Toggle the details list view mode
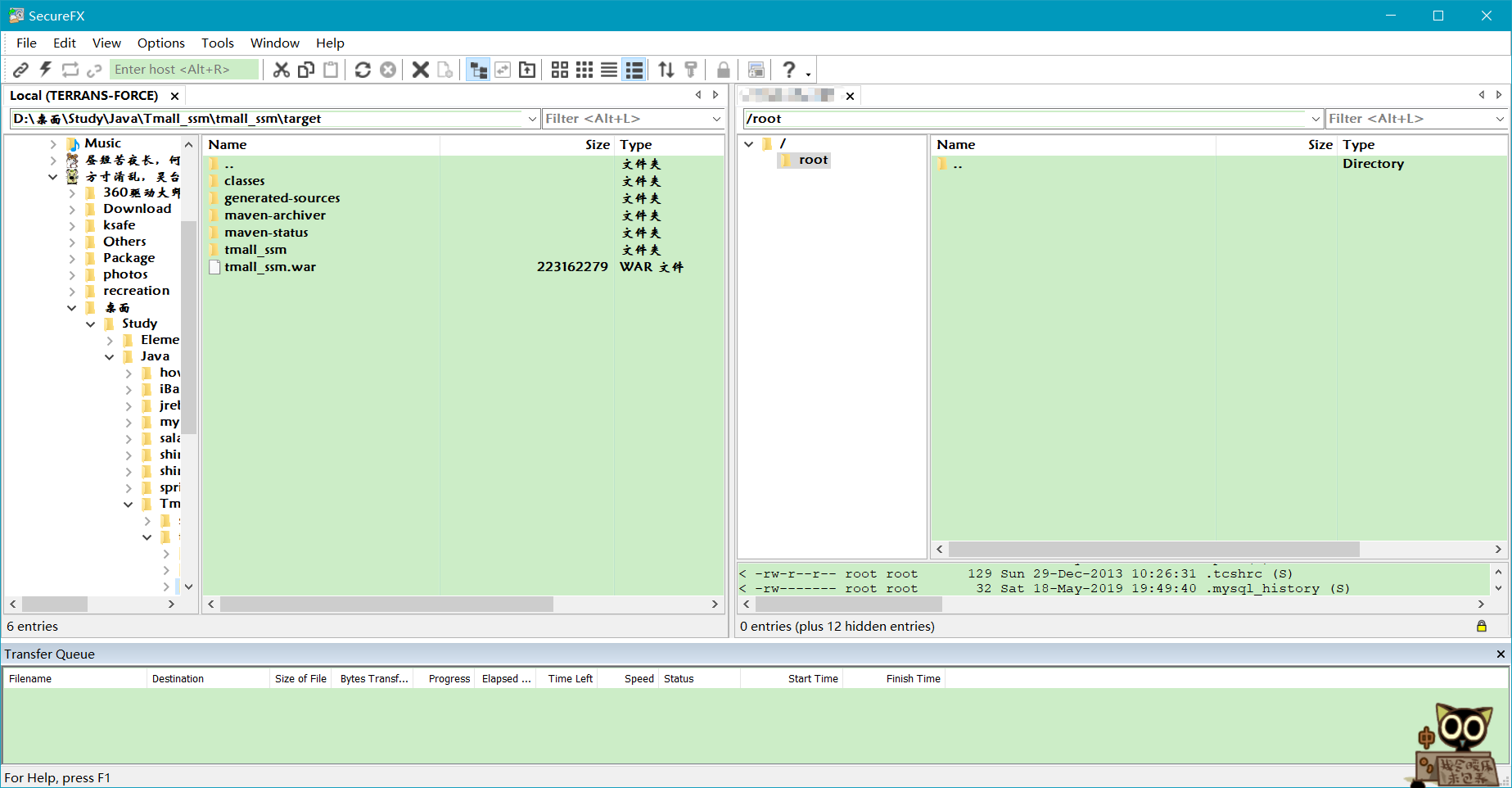Viewport: 1512px width, 788px height. pos(634,70)
